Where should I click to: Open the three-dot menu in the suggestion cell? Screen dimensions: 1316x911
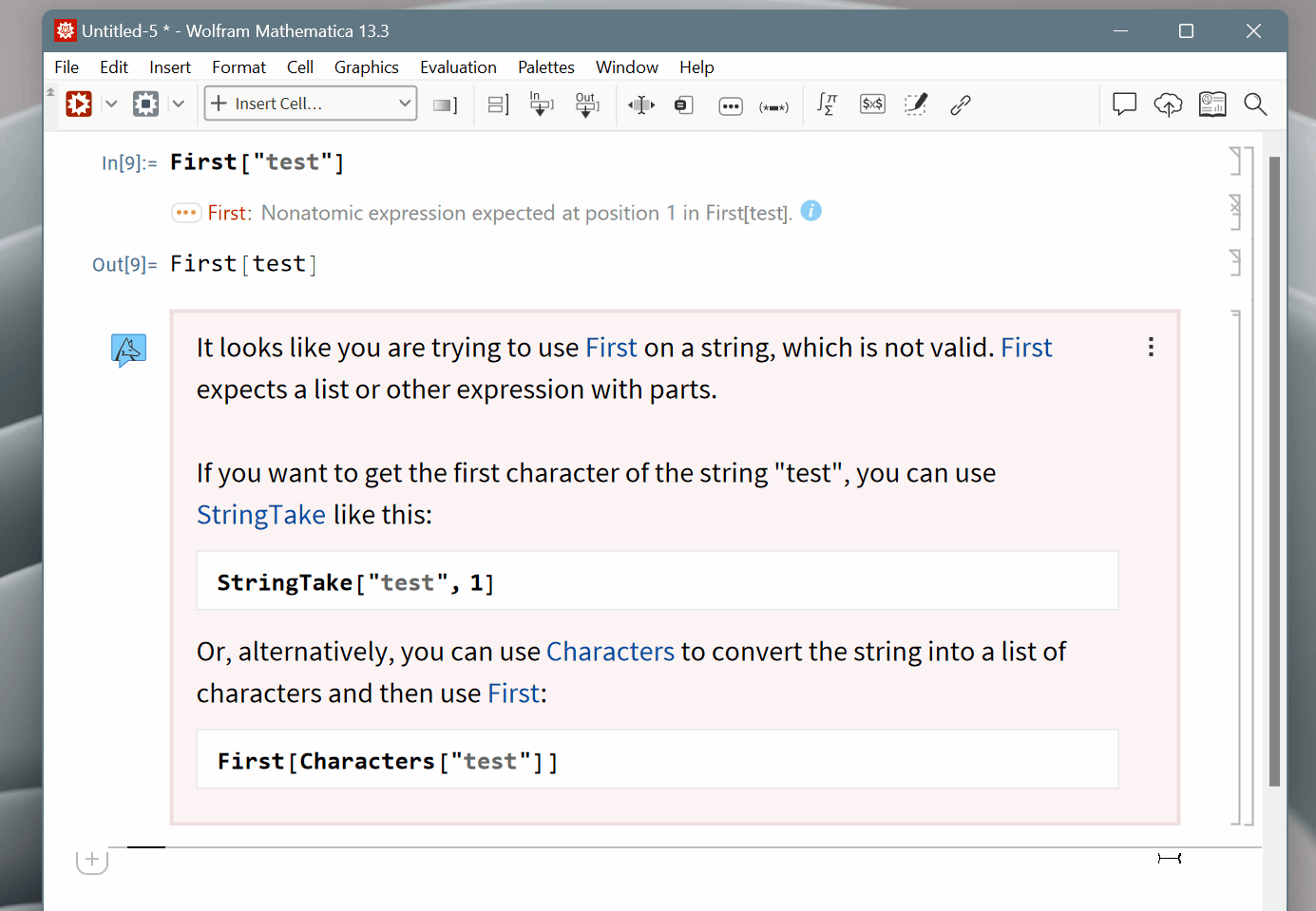click(x=1151, y=348)
